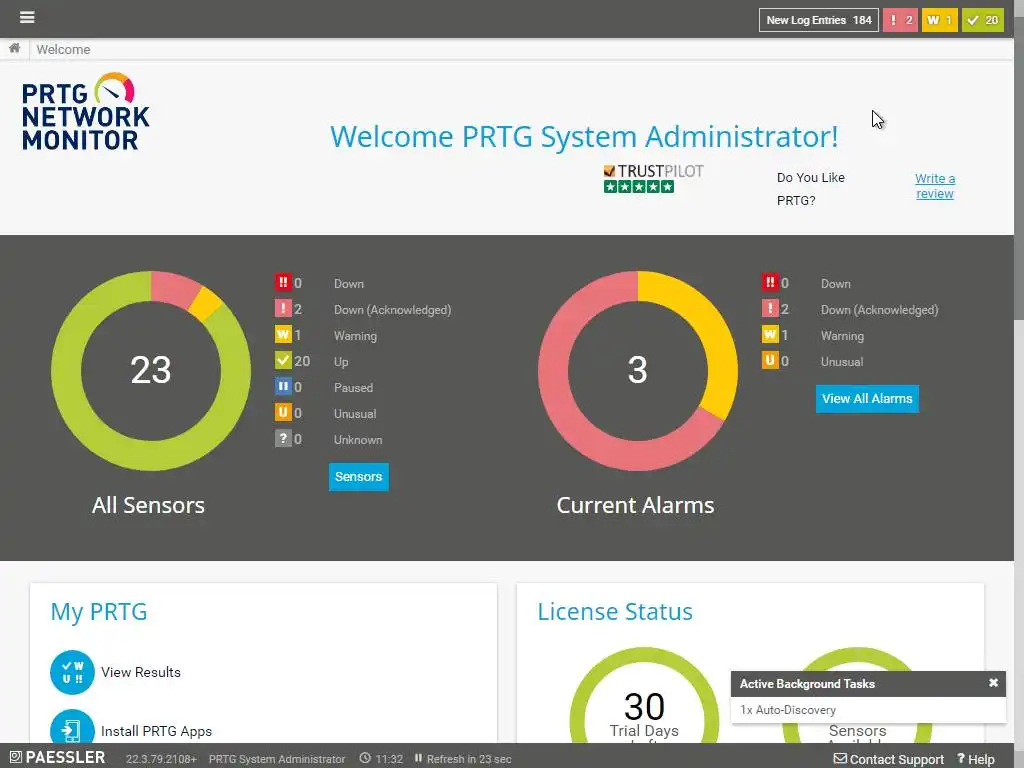
Task: Click the PRTG Network Monitor logo
Action: [86, 112]
